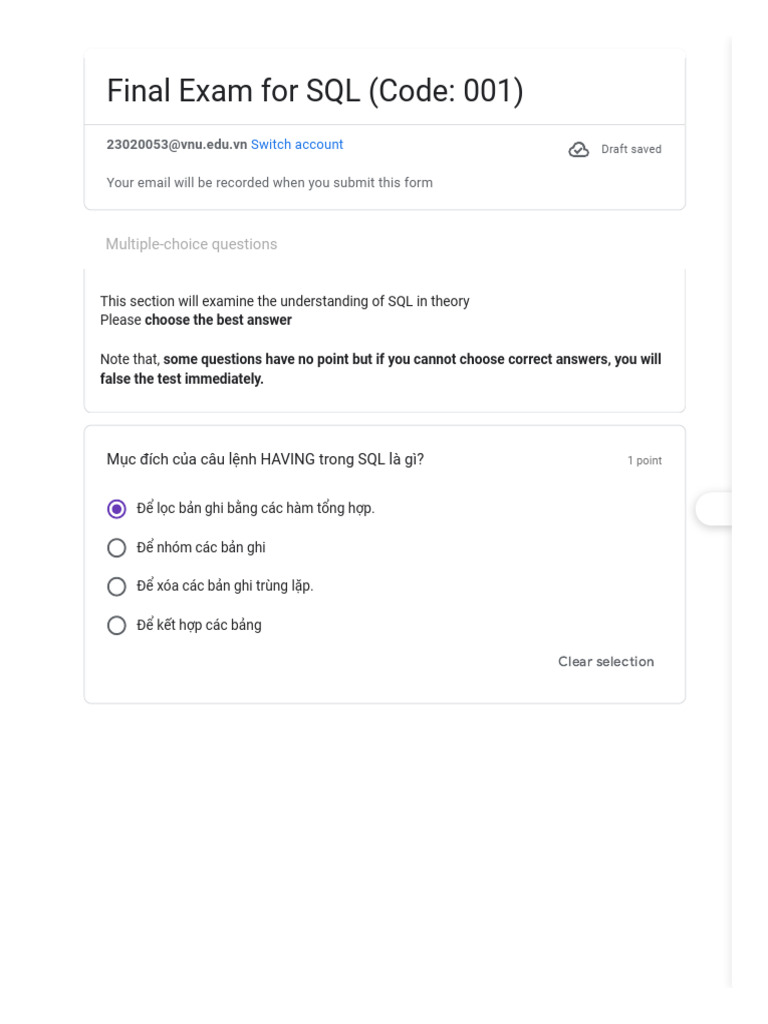The height and width of the screenshot is (1024, 768).
Task: Click the Switch account link
Action: coord(297,145)
